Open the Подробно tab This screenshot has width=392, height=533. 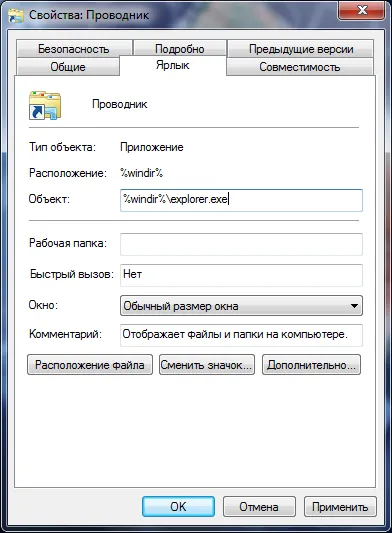point(180,49)
